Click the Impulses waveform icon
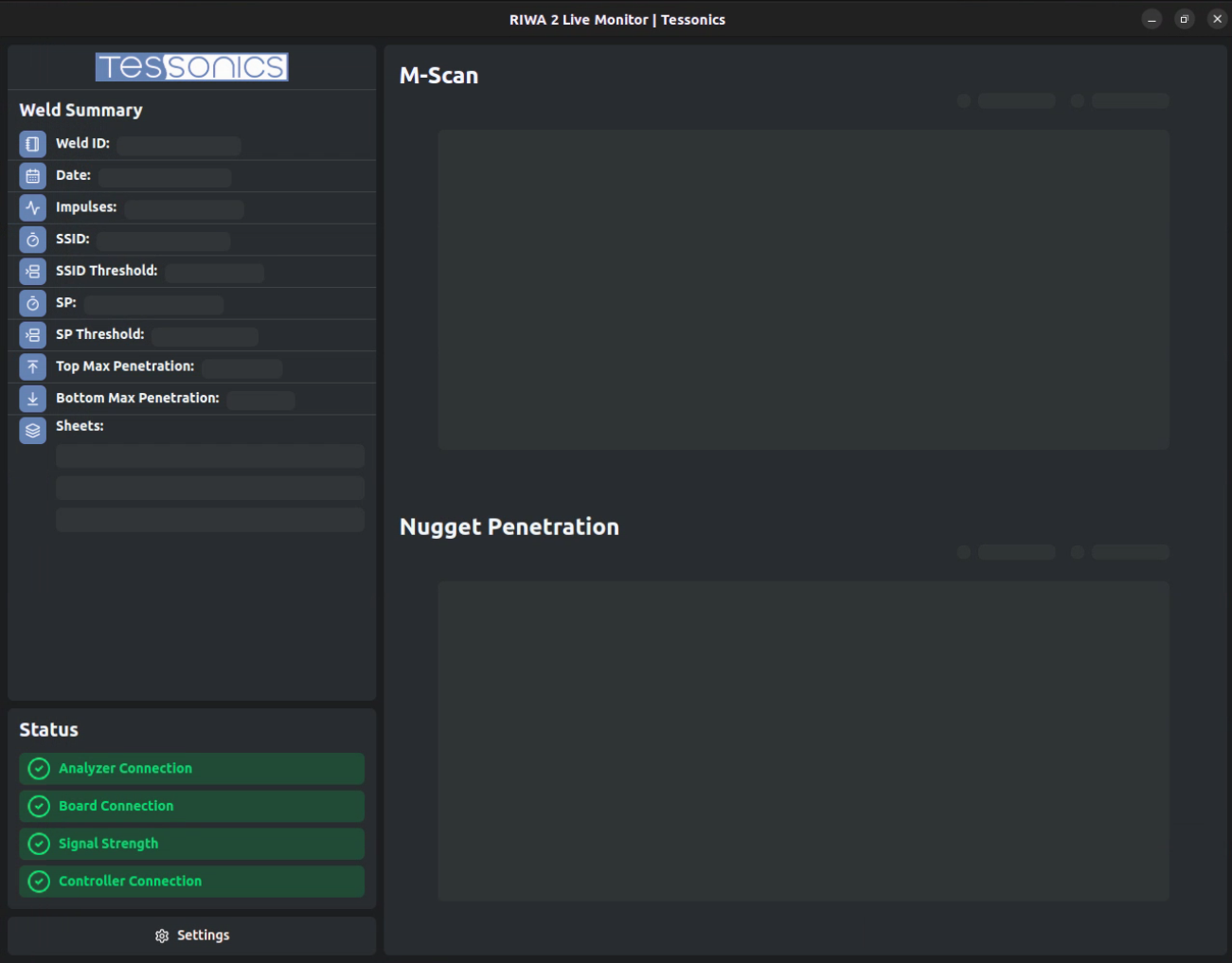Viewport: 1232px width, 963px height. [32, 207]
